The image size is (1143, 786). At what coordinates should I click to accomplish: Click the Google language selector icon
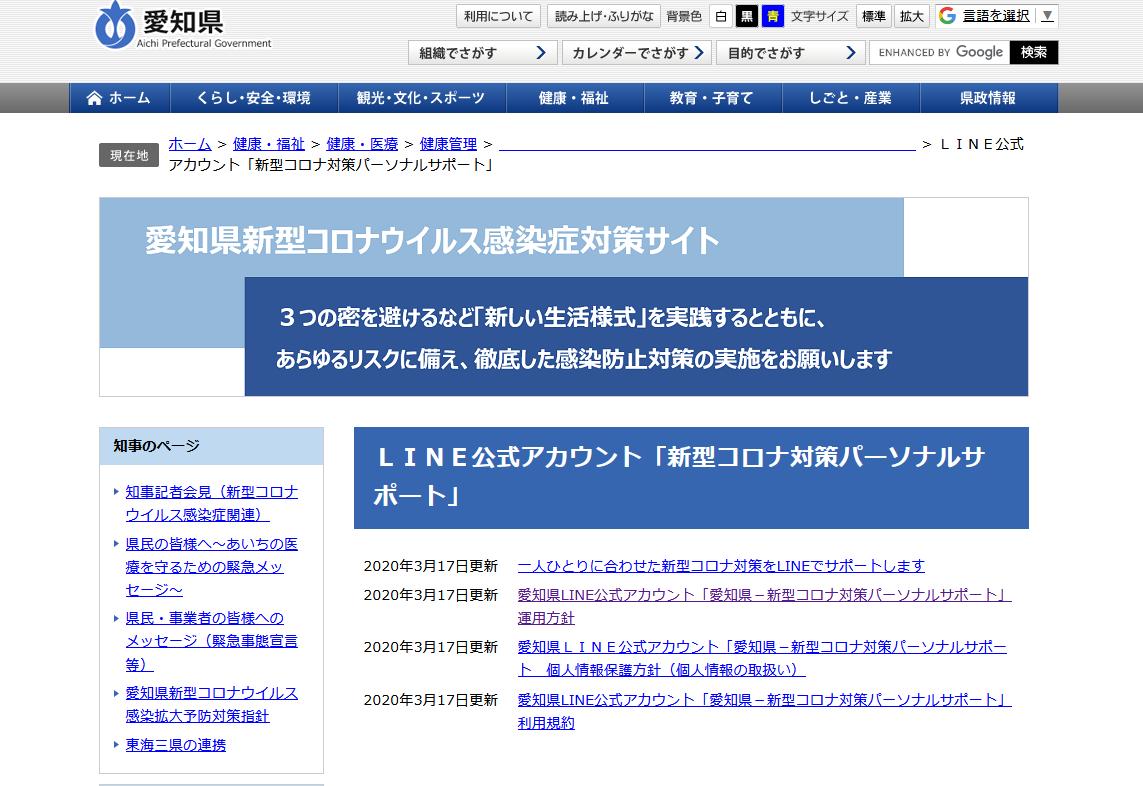[947, 16]
